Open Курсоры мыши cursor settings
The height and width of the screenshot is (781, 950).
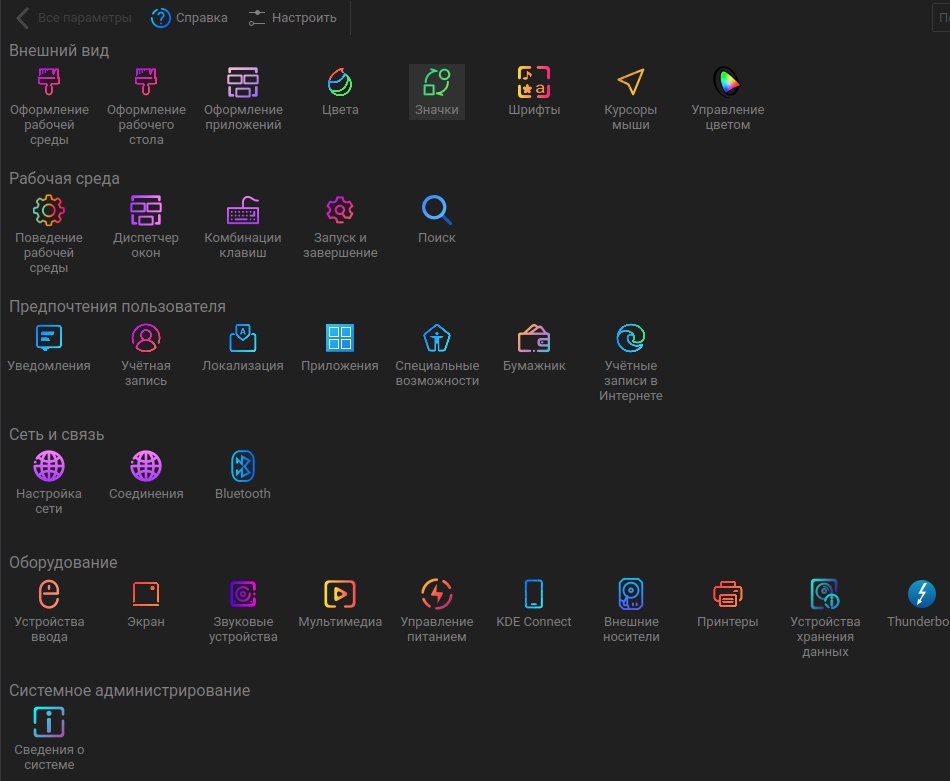[631, 99]
